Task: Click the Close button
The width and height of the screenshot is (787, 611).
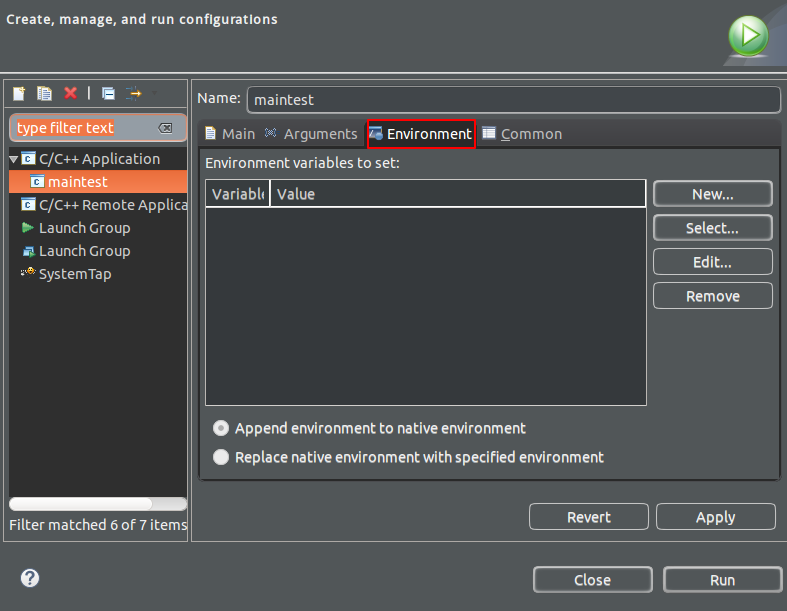Action: 593,580
